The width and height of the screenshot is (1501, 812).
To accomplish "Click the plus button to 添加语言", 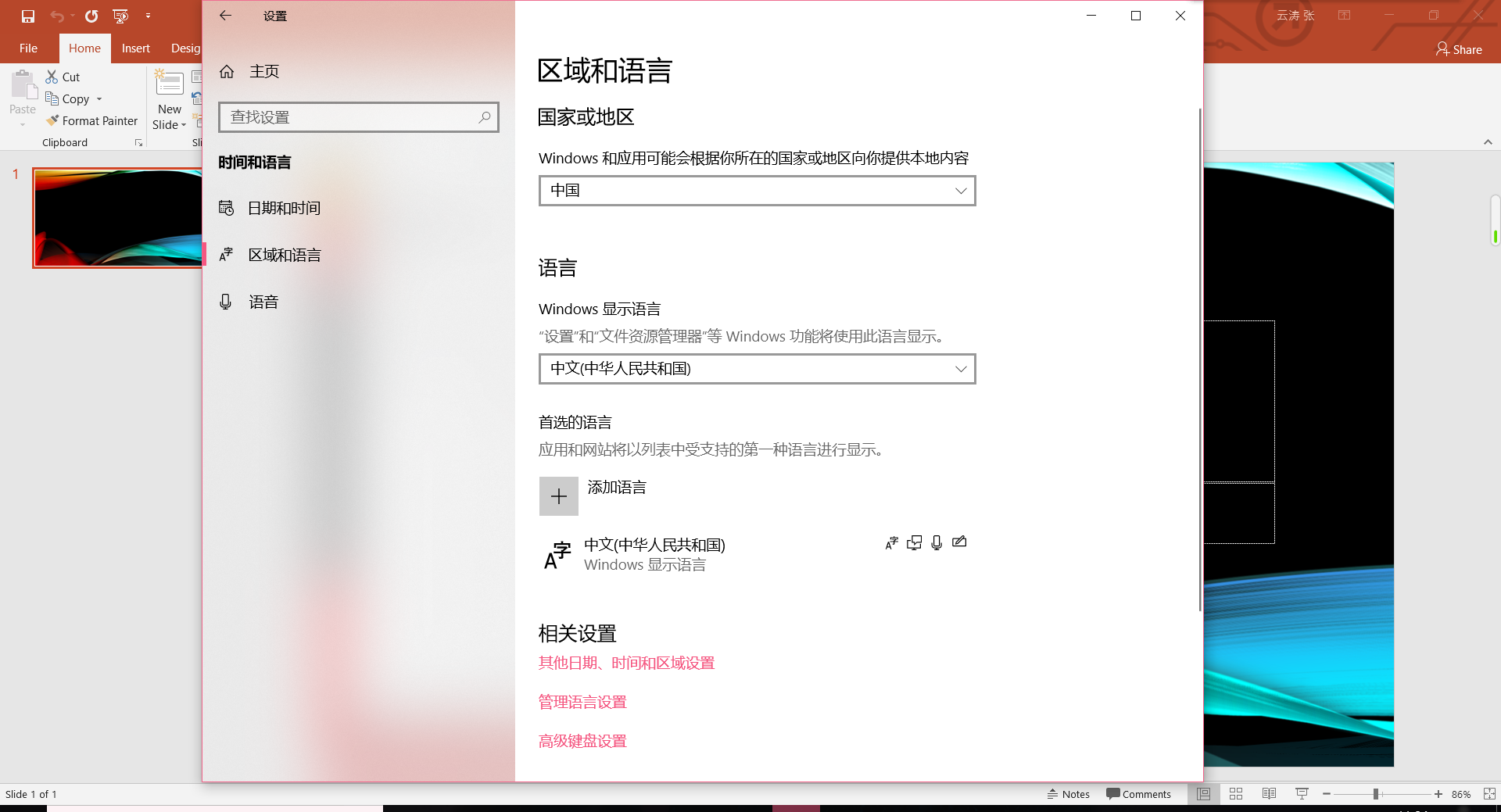I will (558, 496).
